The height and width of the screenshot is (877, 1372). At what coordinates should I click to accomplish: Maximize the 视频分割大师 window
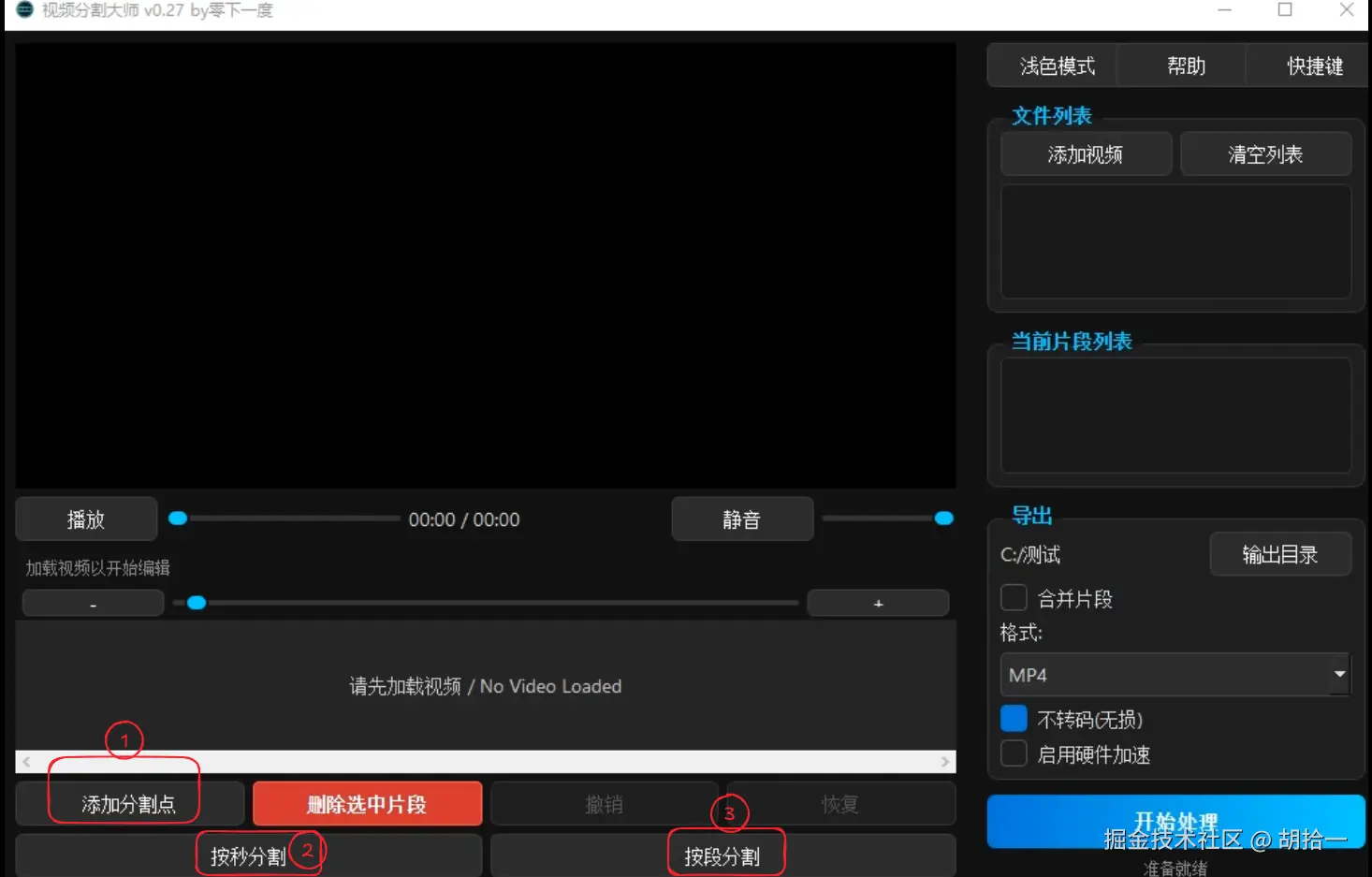click(1285, 10)
